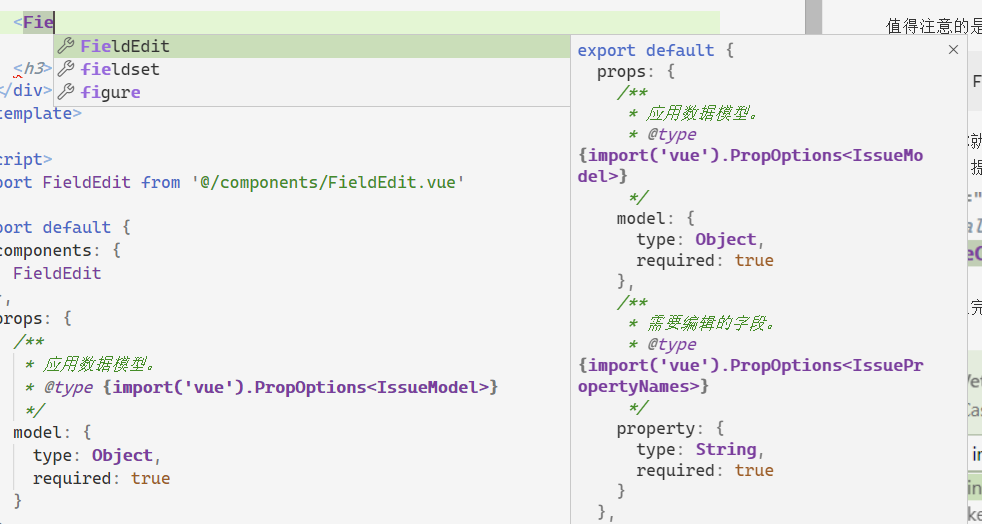
Task: Click the wrench icon beside fieldset suggestion
Action: [x=66, y=69]
